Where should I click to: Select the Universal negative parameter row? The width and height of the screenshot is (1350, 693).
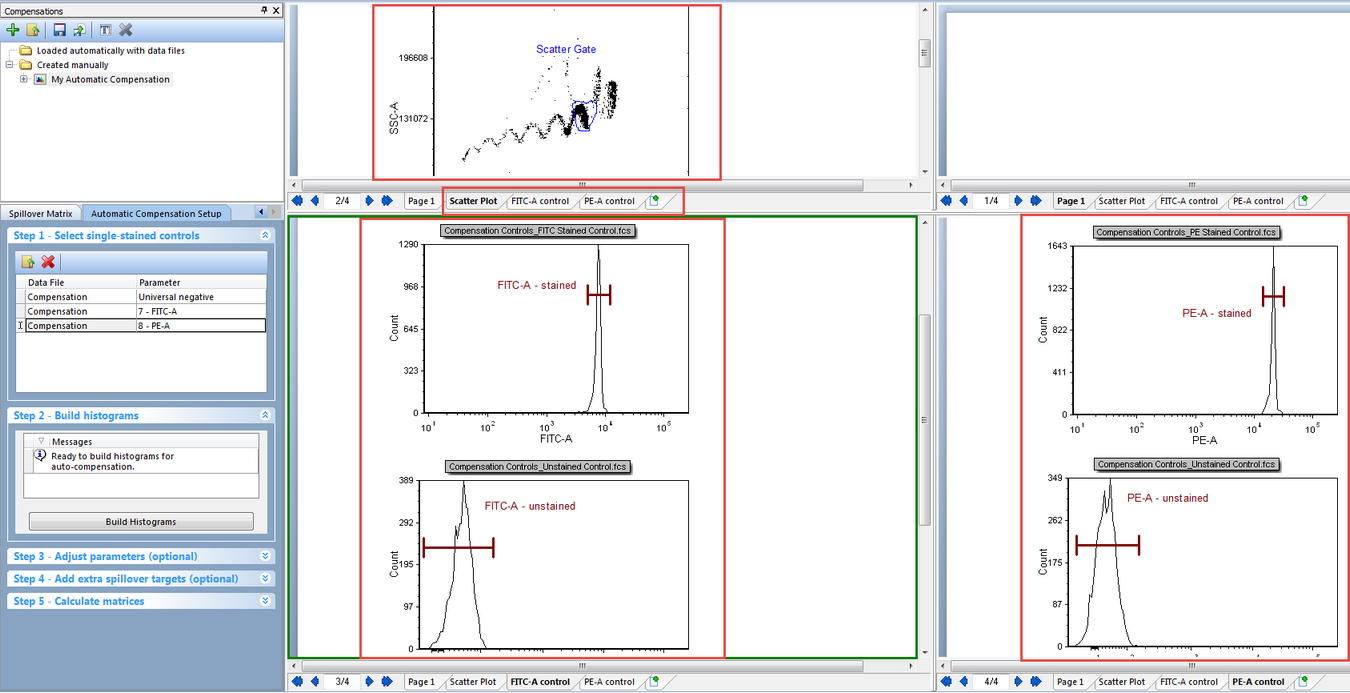pyautogui.click(x=200, y=297)
